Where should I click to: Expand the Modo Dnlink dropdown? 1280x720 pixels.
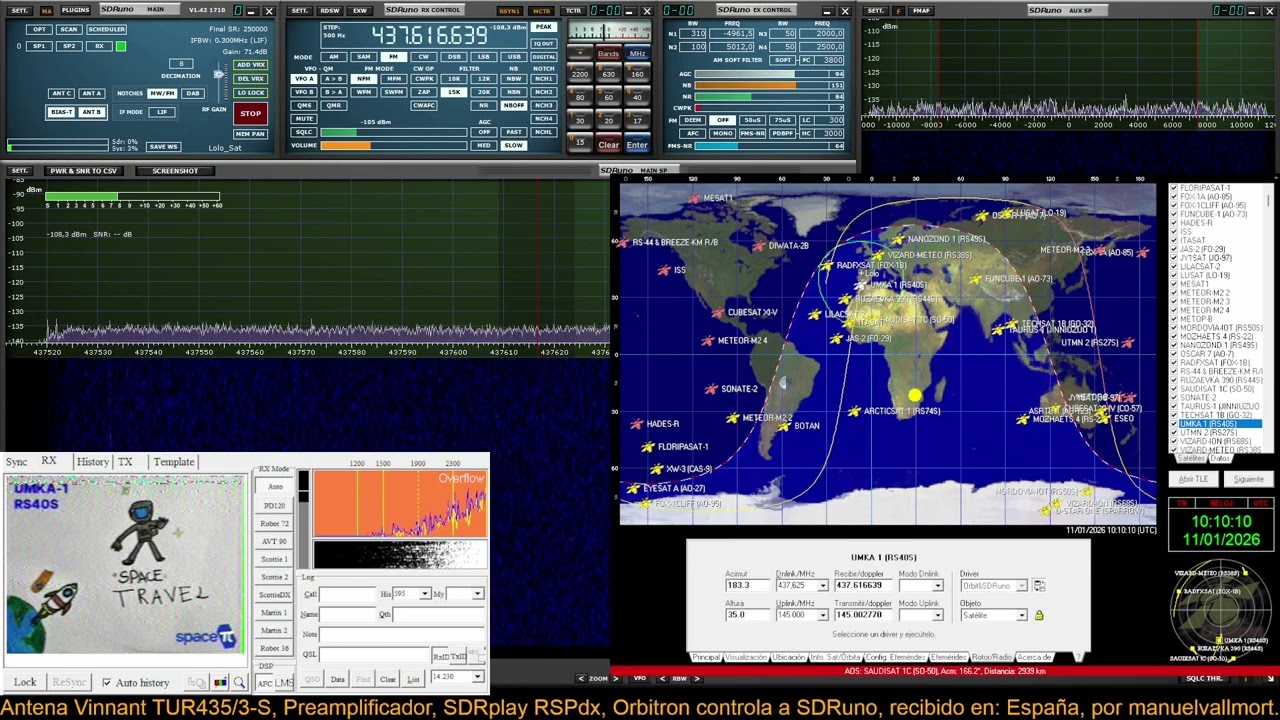coord(936,586)
